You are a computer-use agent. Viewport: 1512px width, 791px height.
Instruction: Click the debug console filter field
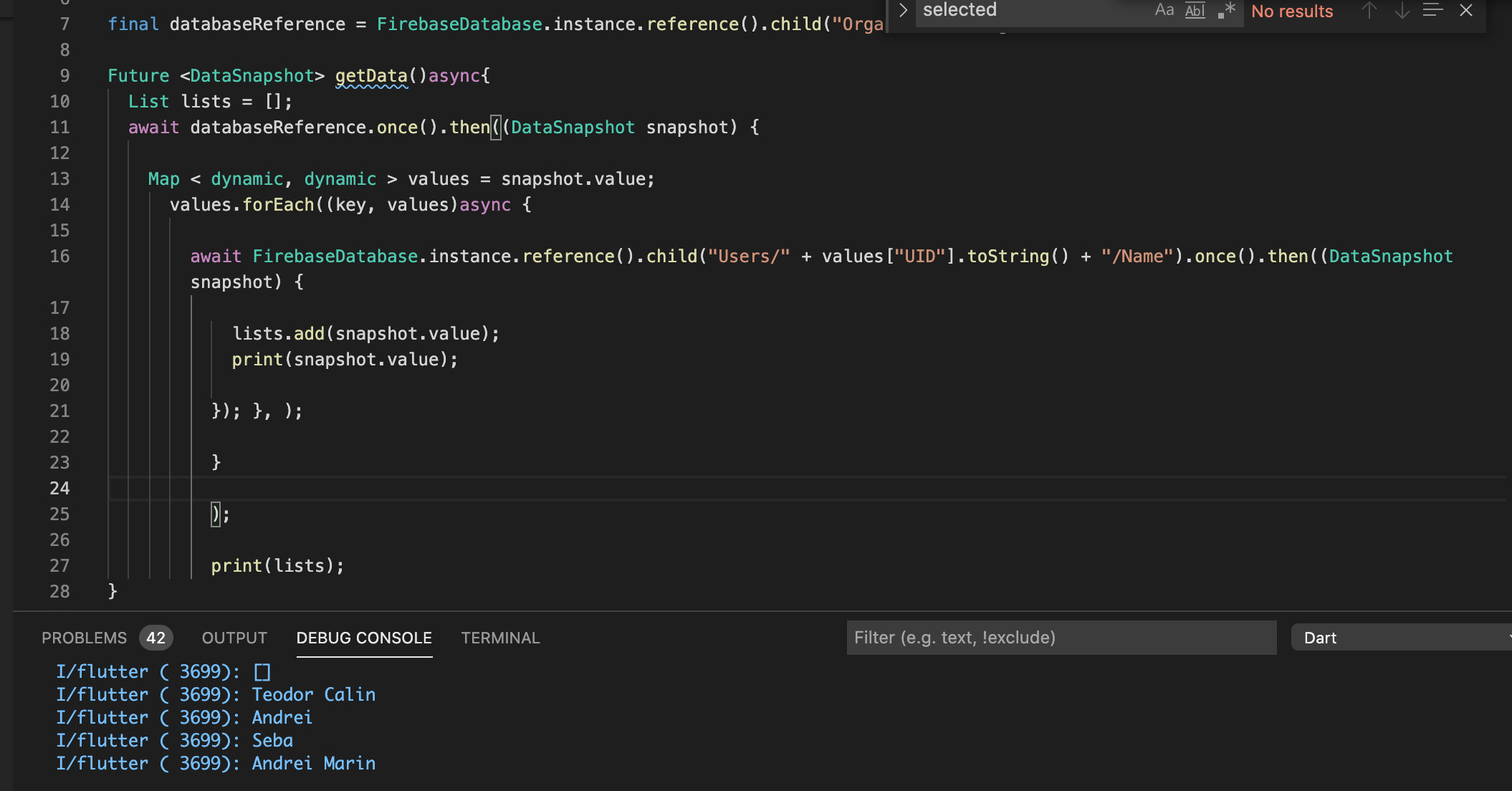[1061, 638]
